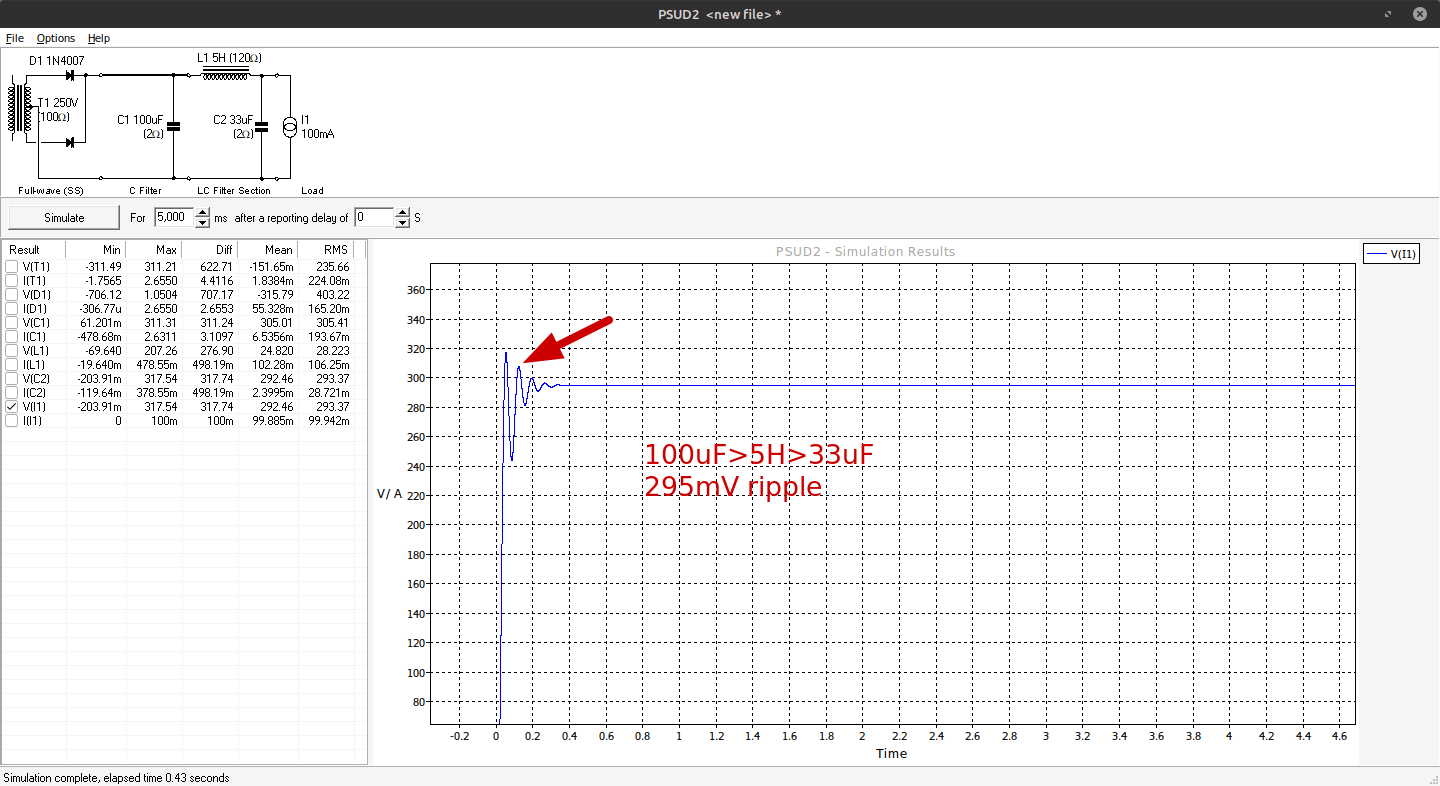This screenshot has height=786, width=1440.
Task: Increase simulation duration with up arrow
Action: pyautogui.click(x=203, y=212)
